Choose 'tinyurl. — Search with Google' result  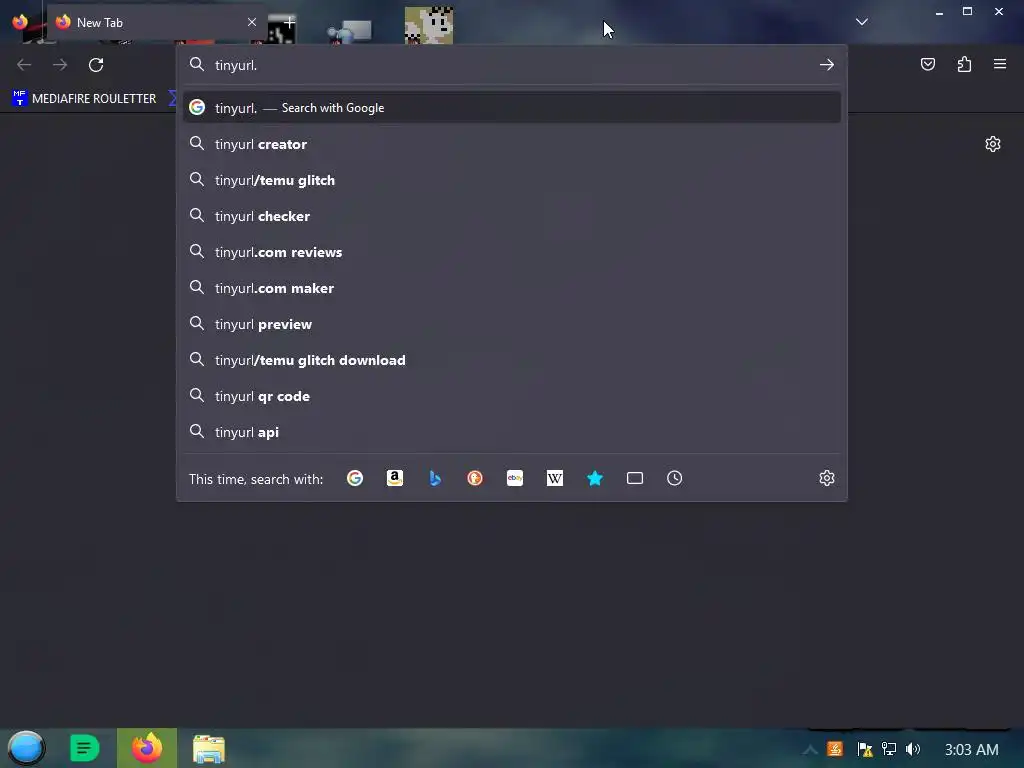tap(512, 108)
